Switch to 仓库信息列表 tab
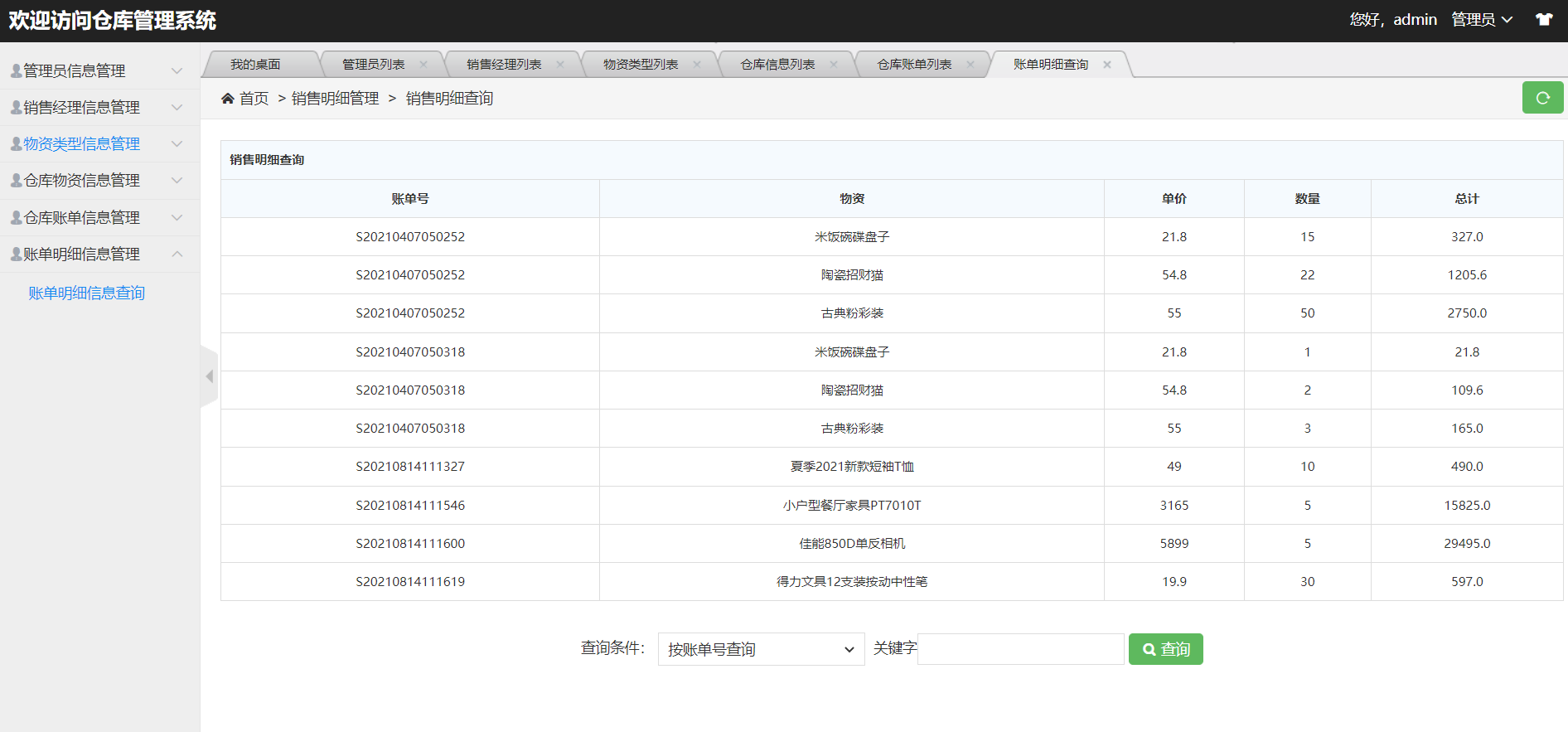 click(777, 65)
